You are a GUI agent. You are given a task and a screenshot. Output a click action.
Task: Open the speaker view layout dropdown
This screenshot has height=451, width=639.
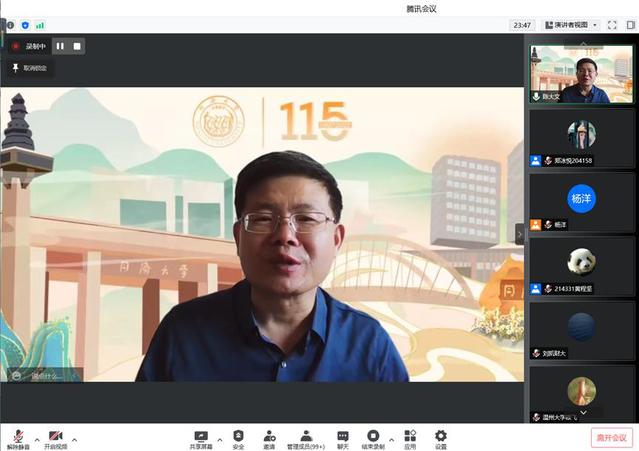click(x=571, y=25)
